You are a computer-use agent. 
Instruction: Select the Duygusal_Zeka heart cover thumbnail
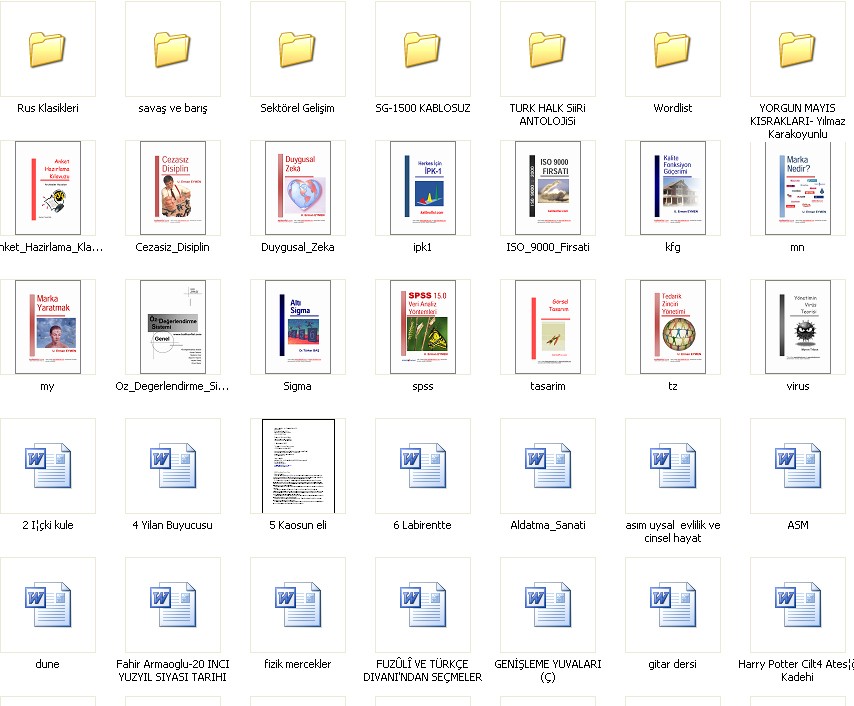[298, 188]
